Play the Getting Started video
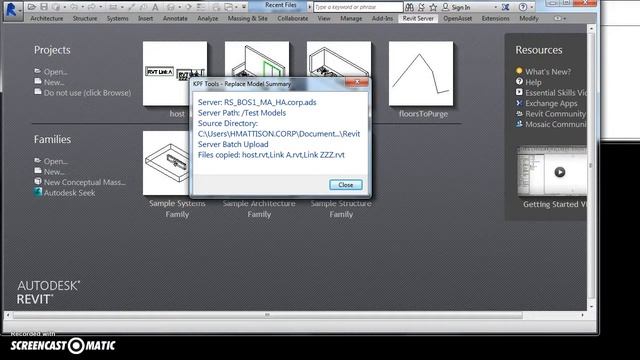640x360 pixels. pyautogui.click(x=560, y=172)
